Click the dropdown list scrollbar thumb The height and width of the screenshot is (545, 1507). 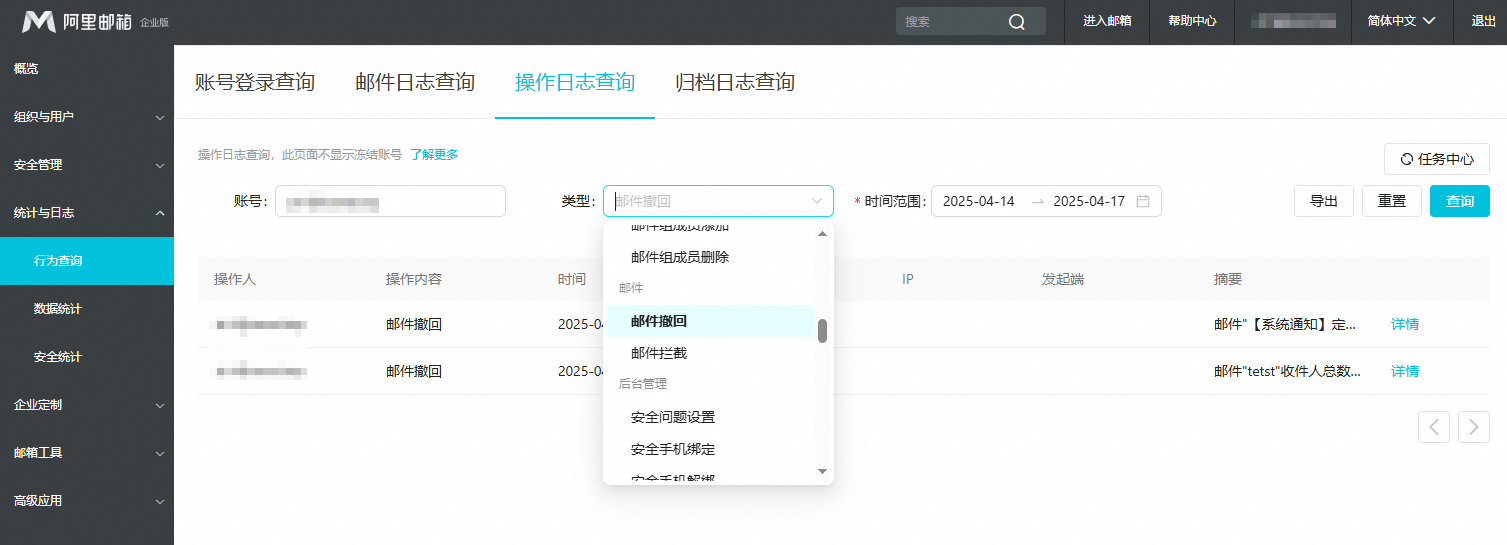[x=822, y=331]
